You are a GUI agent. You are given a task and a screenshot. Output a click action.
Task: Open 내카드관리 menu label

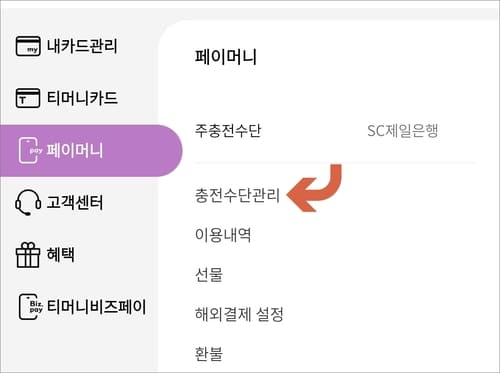coord(82,46)
